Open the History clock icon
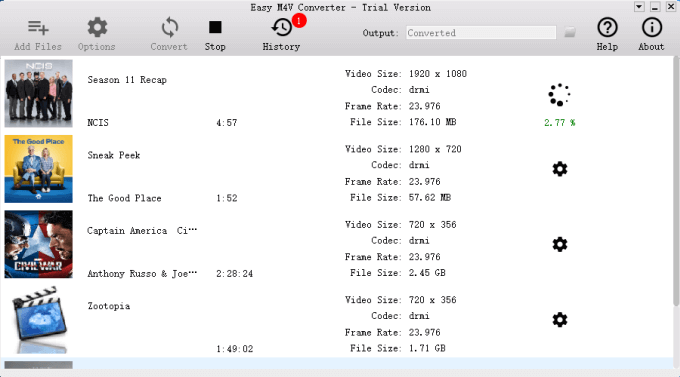This screenshot has width=680, height=377. pos(281,28)
